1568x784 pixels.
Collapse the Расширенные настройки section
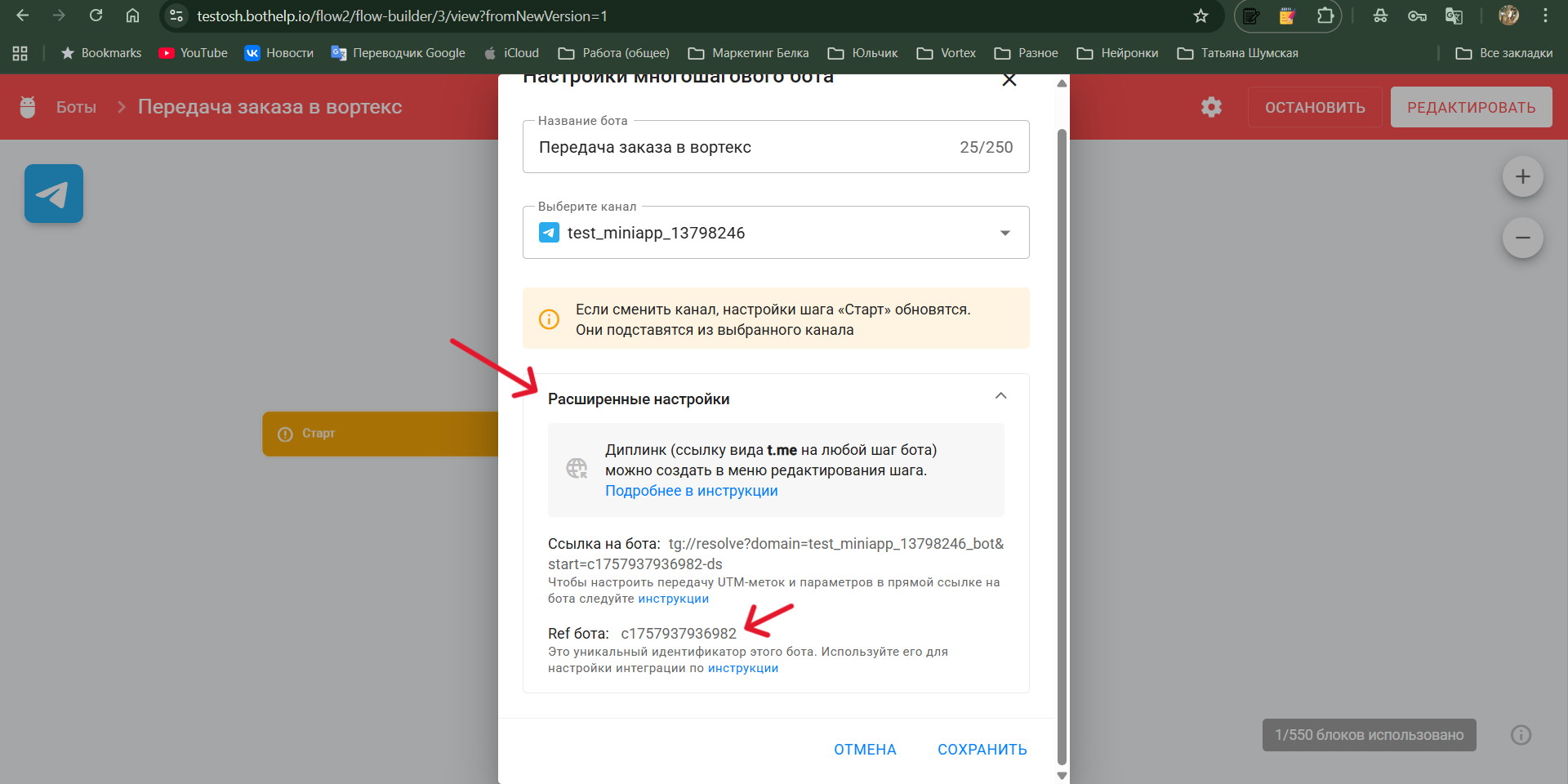pyautogui.click(x=1000, y=396)
